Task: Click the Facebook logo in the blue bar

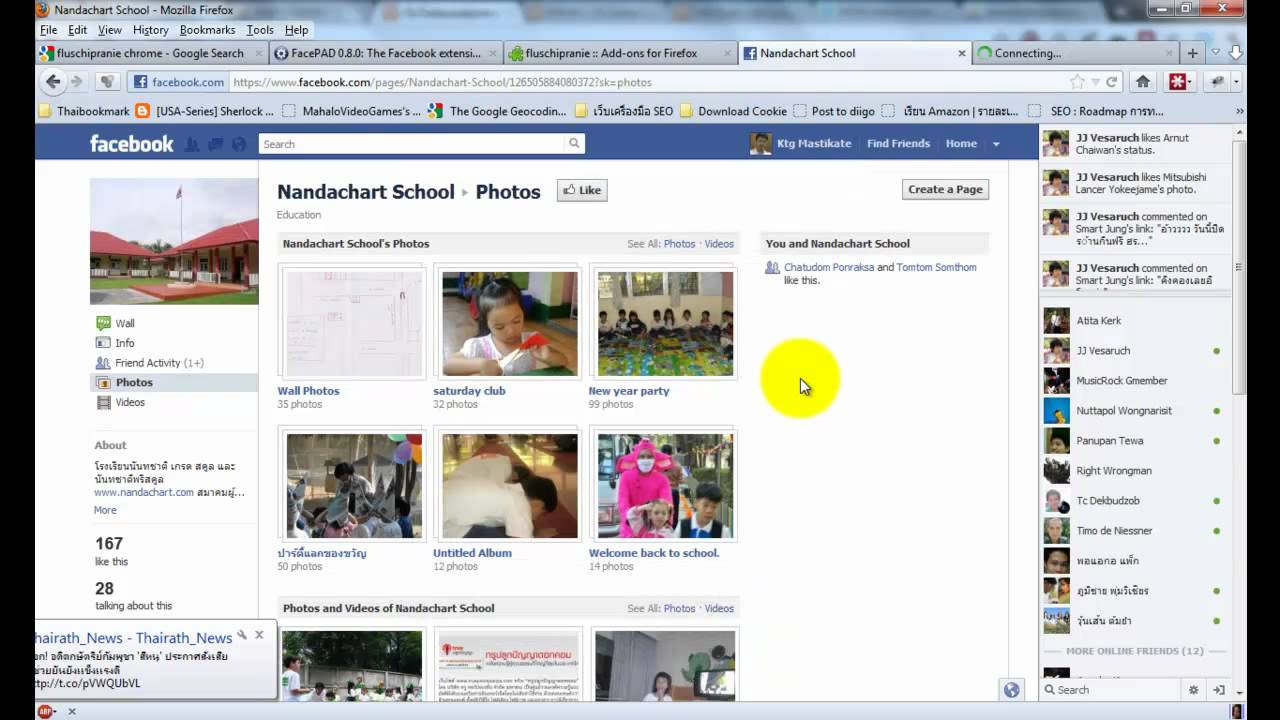Action: tap(131, 144)
